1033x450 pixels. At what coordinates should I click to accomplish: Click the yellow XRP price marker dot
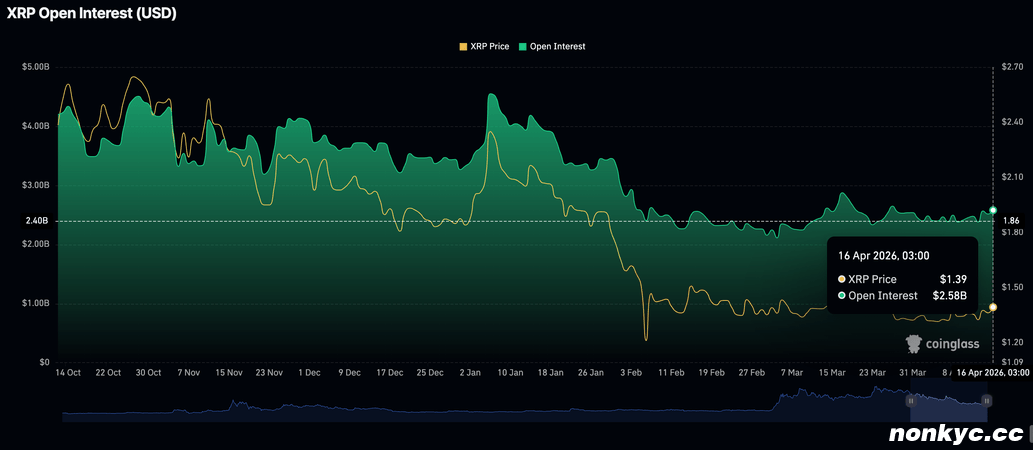pos(993,307)
